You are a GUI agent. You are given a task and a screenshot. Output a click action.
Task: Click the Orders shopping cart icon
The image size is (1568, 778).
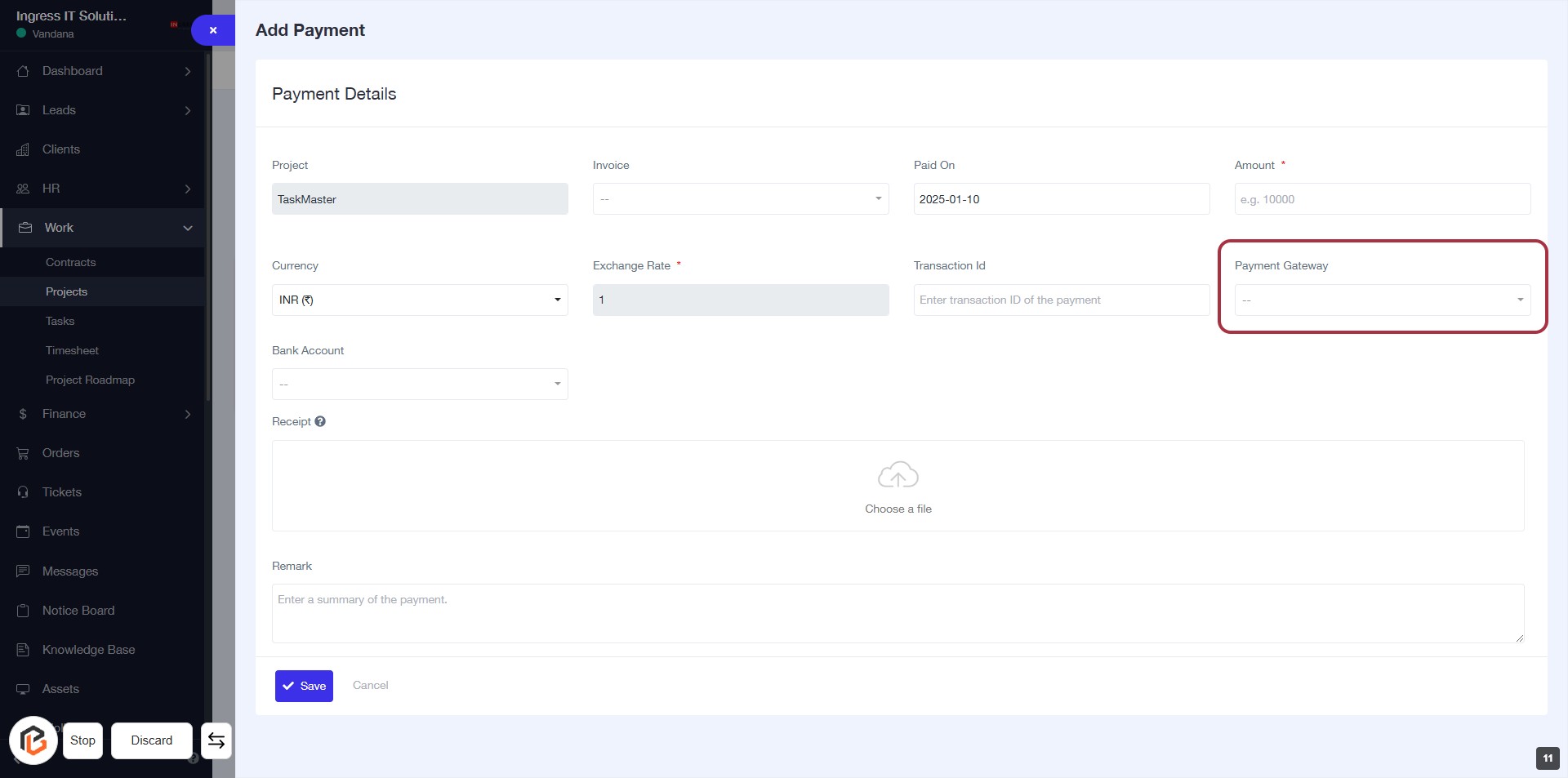23,453
